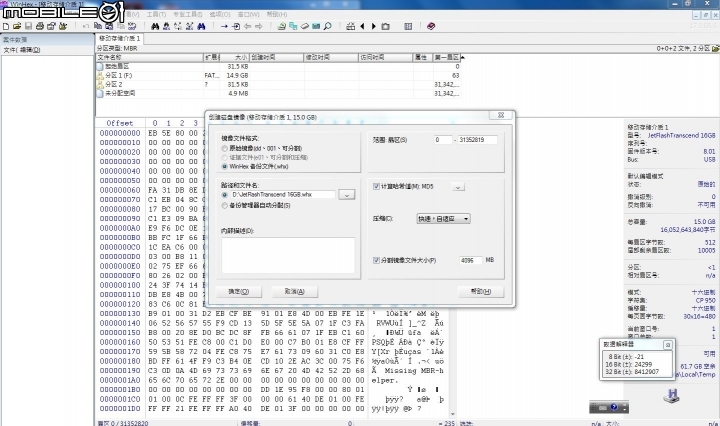Select the 未分配空间 row

click(x=278, y=93)
